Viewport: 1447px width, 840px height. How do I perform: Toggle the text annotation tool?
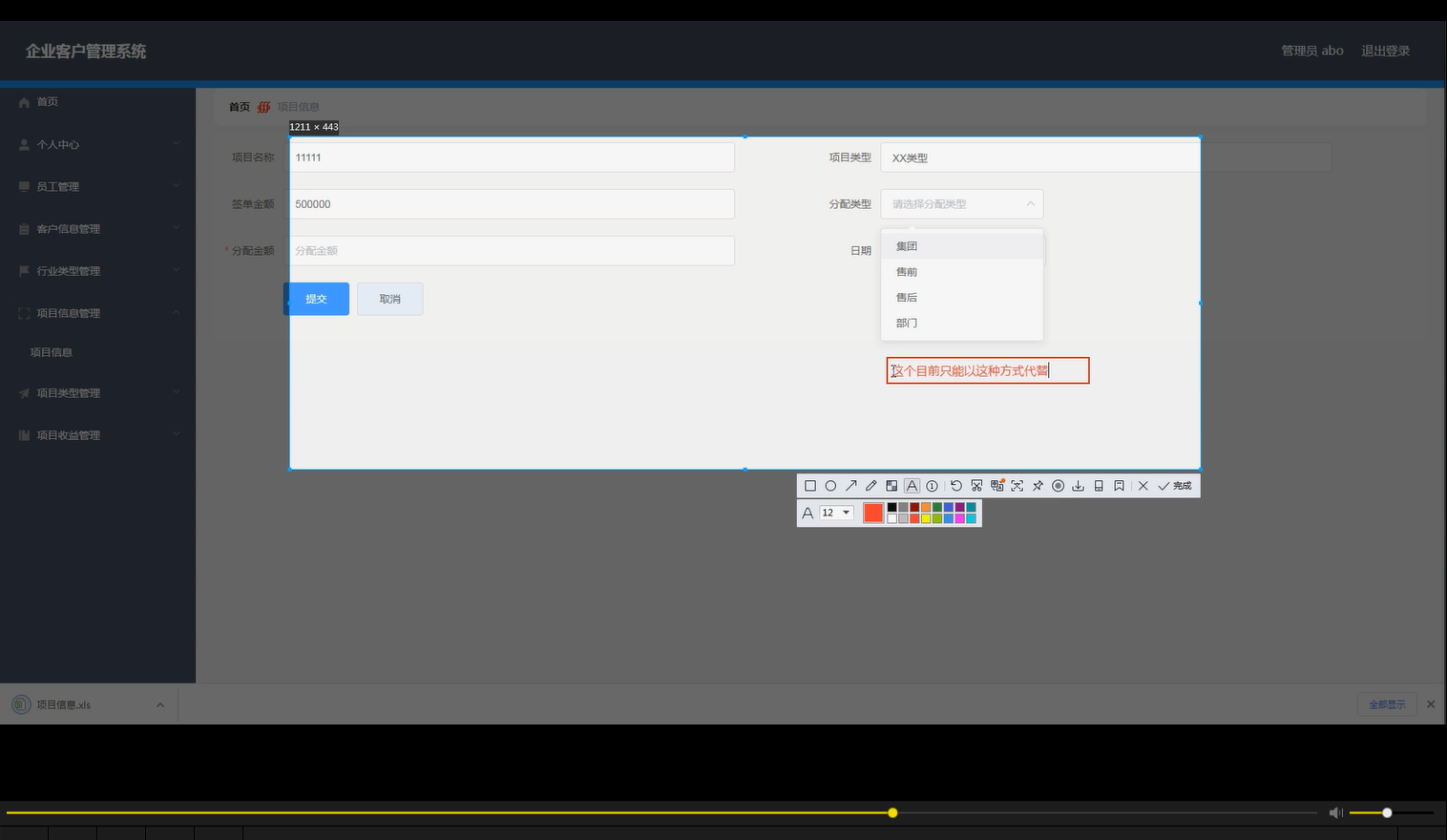coord(912,486)
